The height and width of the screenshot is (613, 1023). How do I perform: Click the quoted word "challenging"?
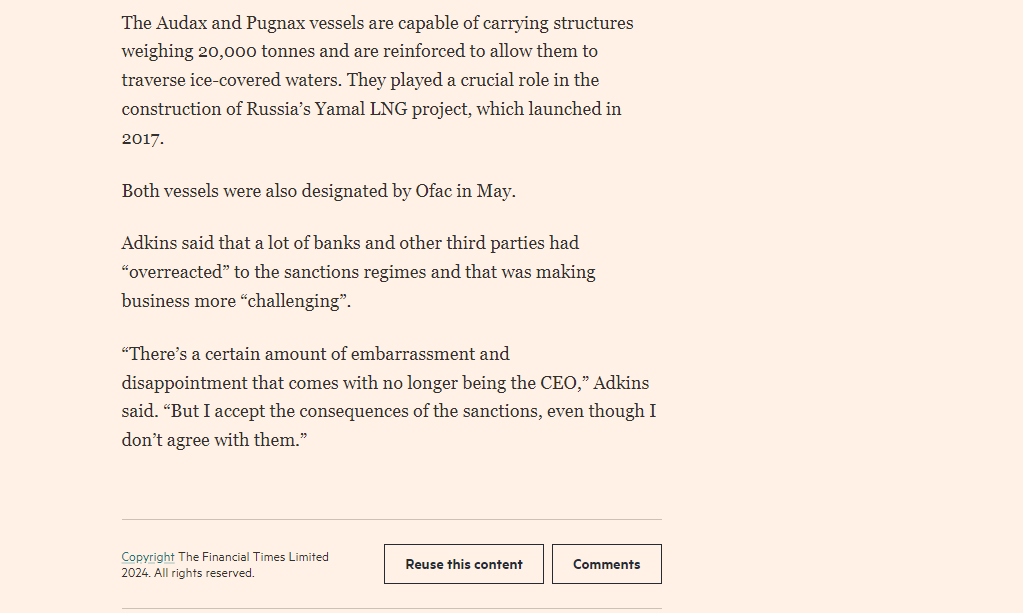point(292,301)
